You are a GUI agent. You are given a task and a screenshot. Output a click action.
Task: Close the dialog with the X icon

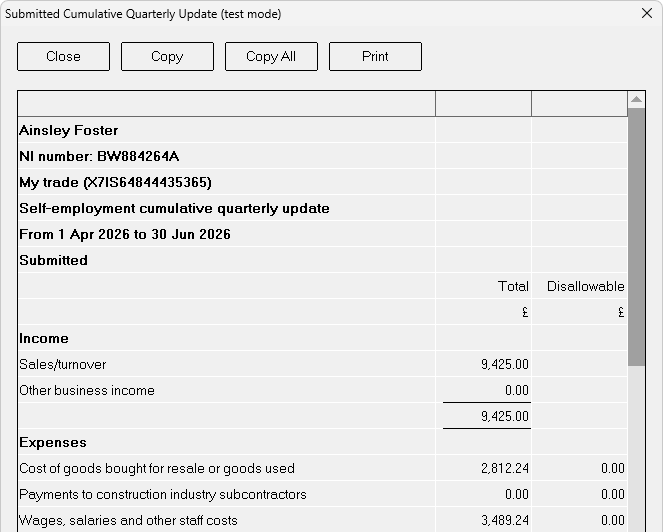(x=647, y=13)
